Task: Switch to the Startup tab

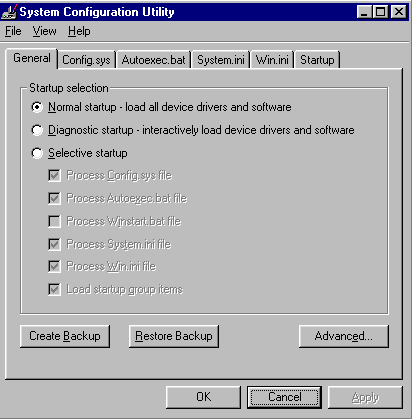Action: (x=317, y=60)
